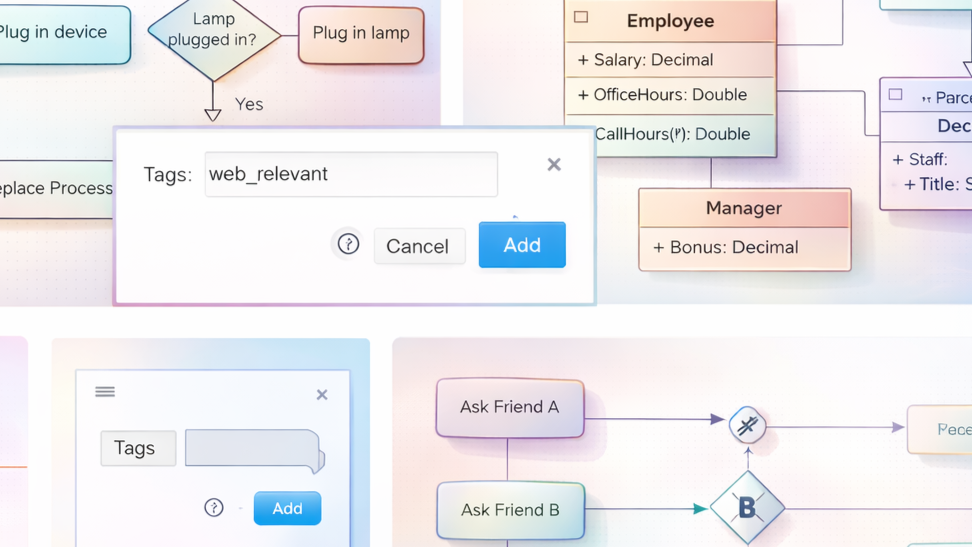The image size is (972, 547).
Task: Click the Cancel button
Action: click(x=418, y=246)
